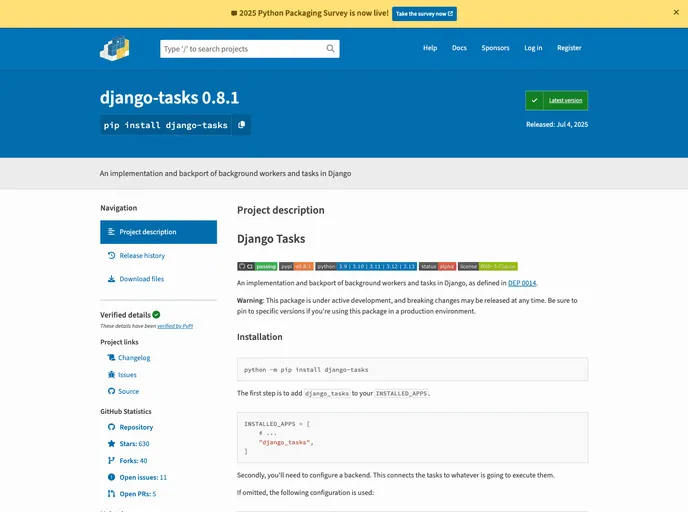Click Forks: 40 link

tap(133, 460)
